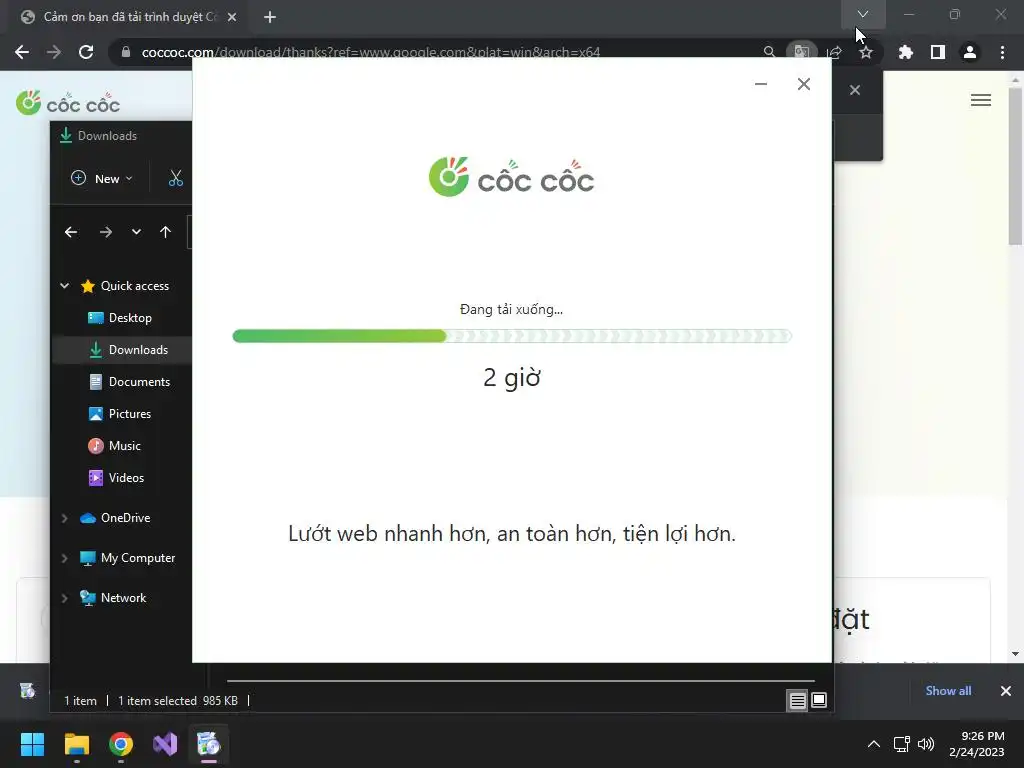
Task: Switch File Explorer to details view
Action: tap(797, 701)
